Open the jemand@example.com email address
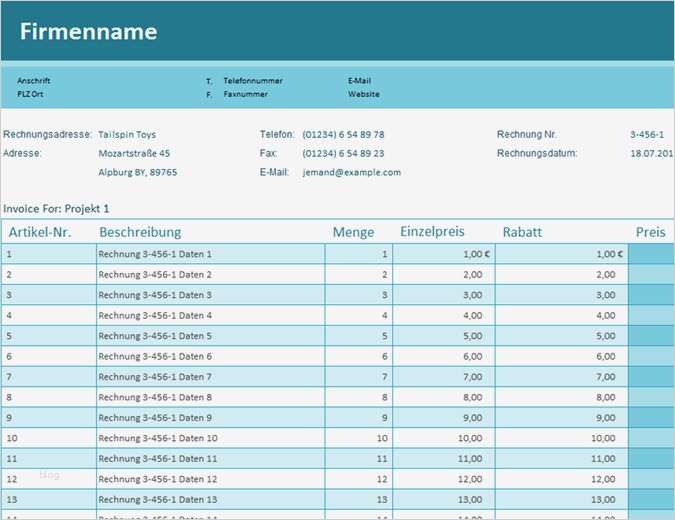Image resolution: width=675 pixels, height=520 pixels. click(x=351, y=172)
